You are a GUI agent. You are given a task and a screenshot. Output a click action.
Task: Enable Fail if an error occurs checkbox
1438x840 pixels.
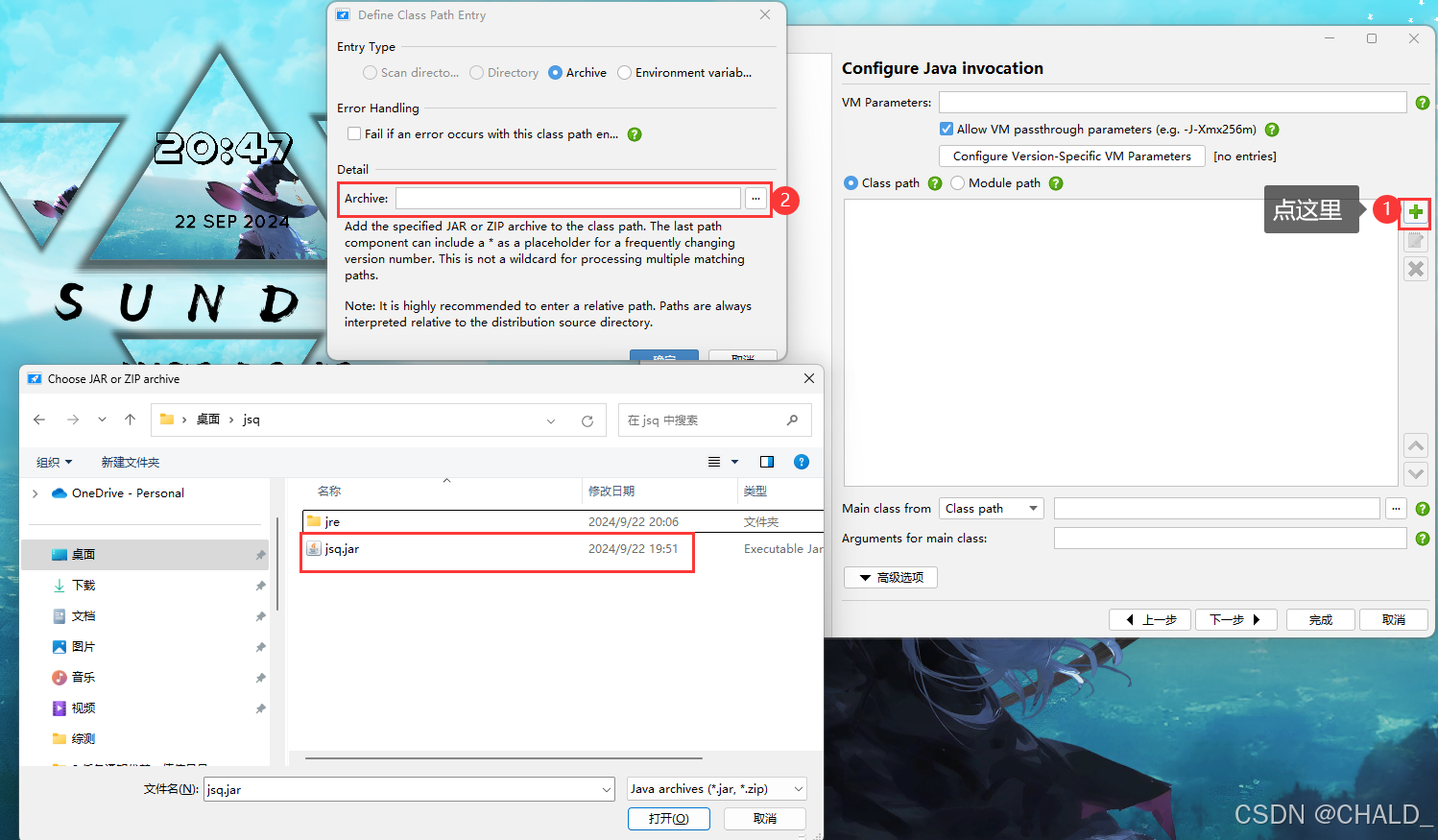(354, 133)
